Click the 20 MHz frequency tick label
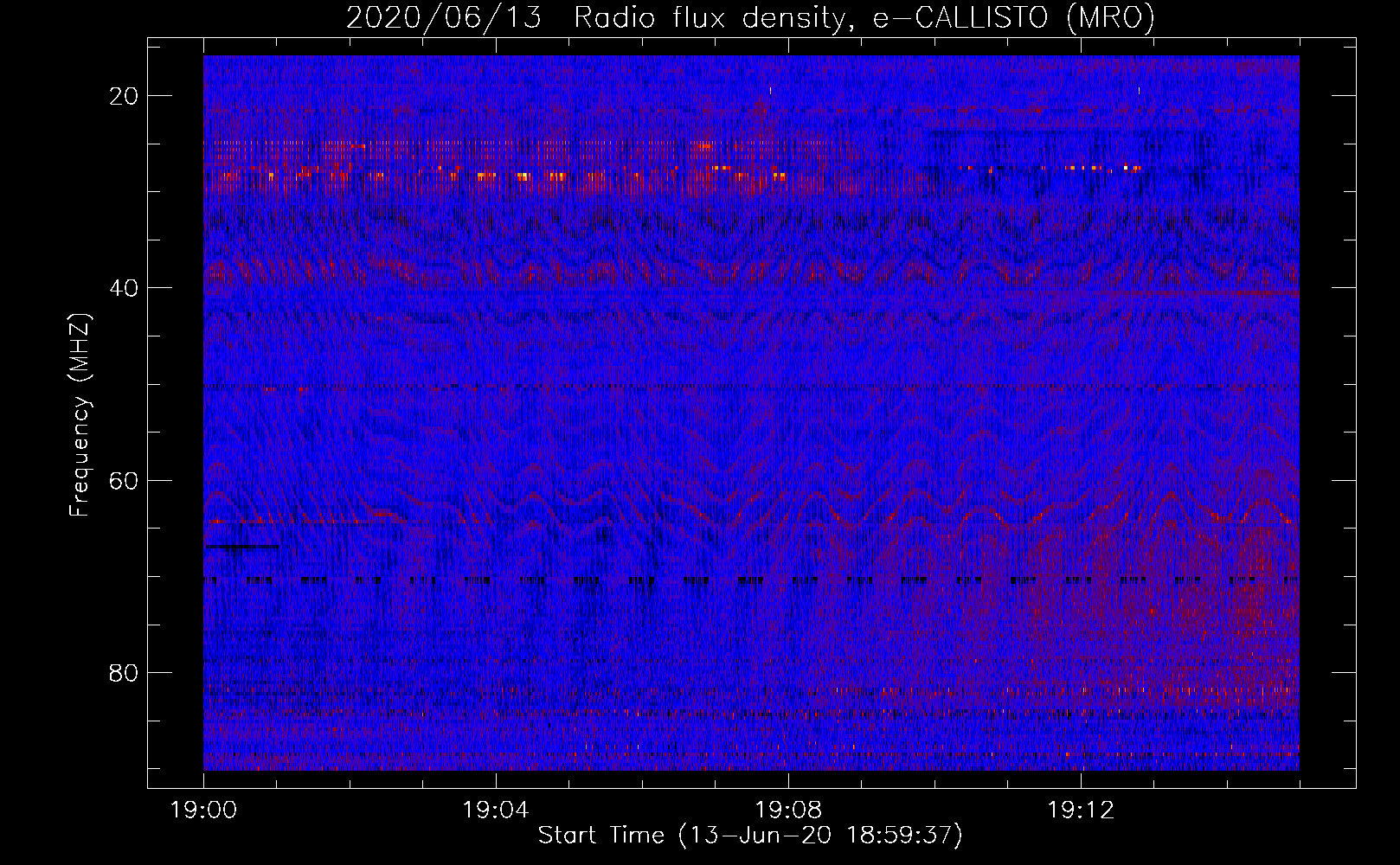 (x=125, y=96)
